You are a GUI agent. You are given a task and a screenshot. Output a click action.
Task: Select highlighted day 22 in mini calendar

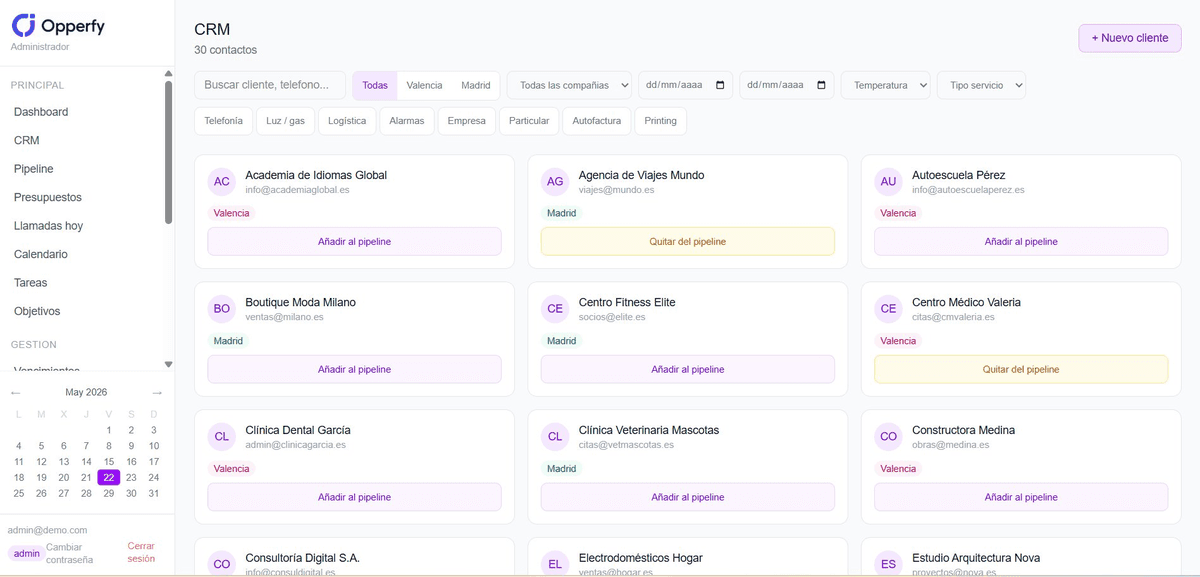pyautogui.click(x=109, y=477)
